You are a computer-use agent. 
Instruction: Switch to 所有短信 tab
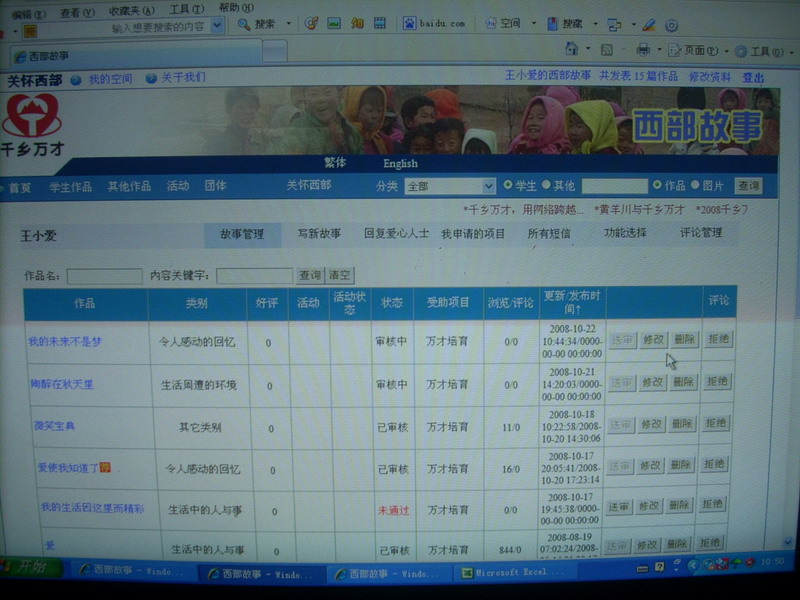549,234
